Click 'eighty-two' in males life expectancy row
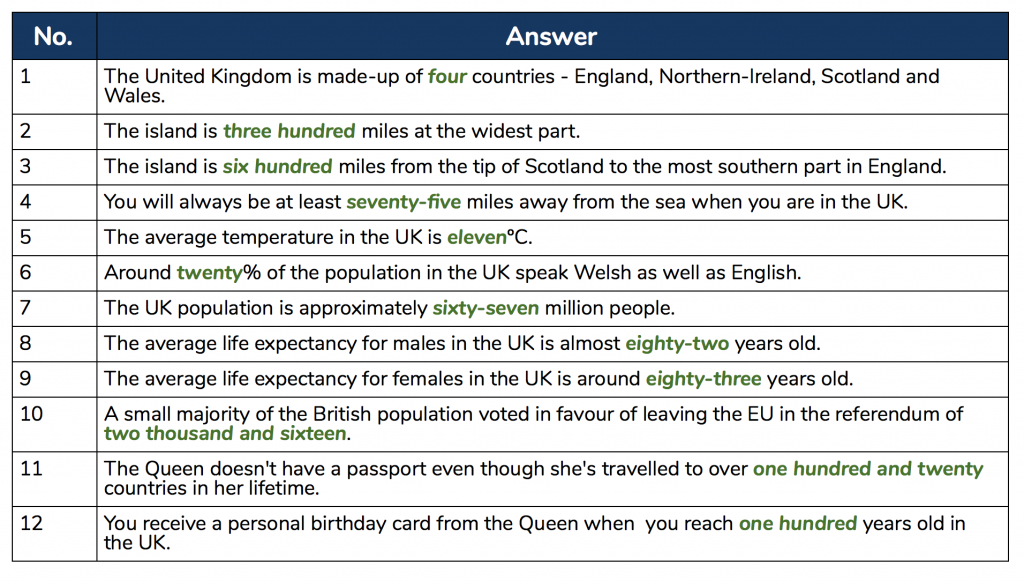Image resolution: width=1024 pixels, height=581 pixels. coord(677,343)
